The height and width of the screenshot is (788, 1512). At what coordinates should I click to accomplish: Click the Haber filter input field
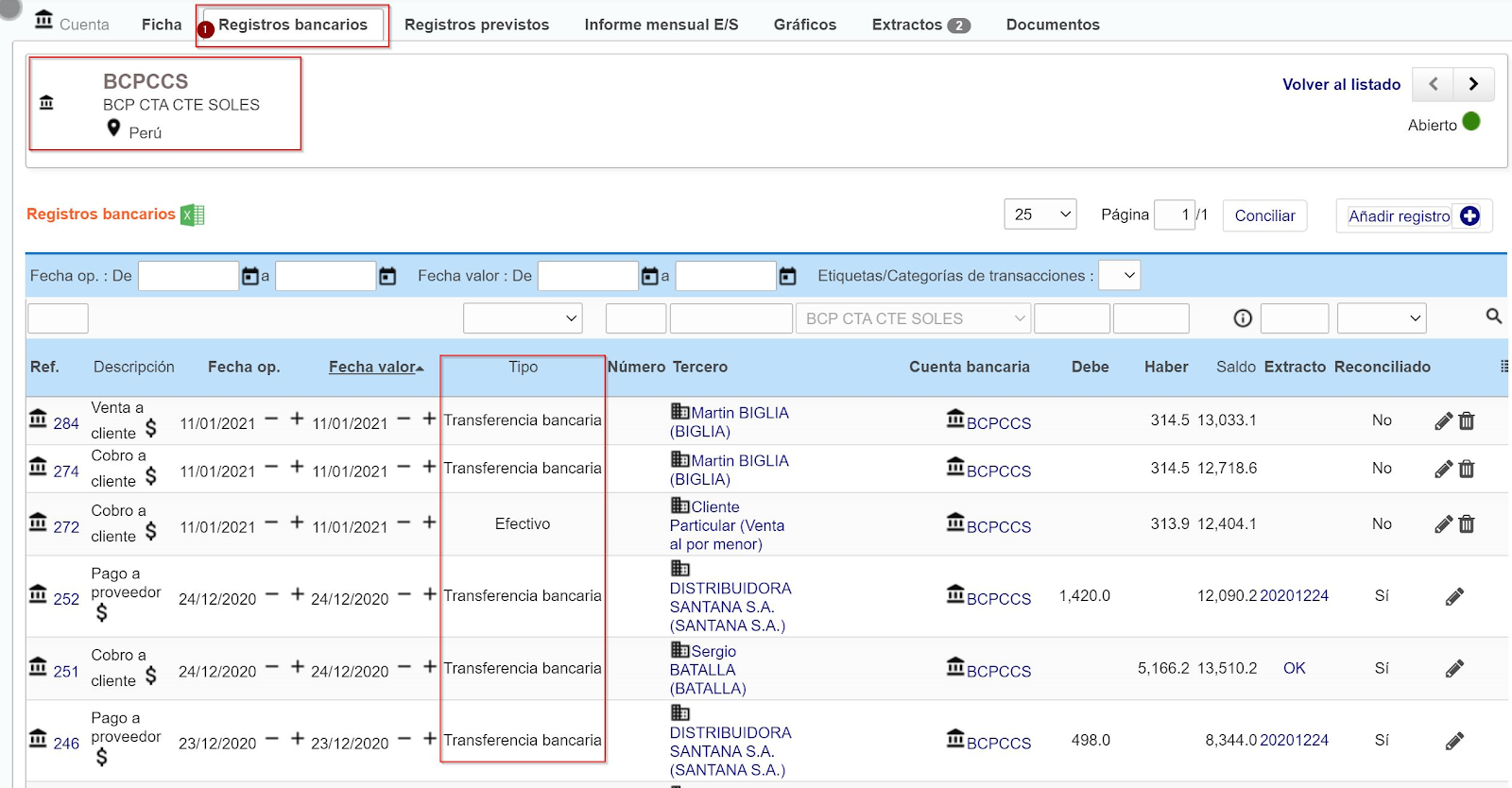pyautogui.click(x=1151, y=318)
